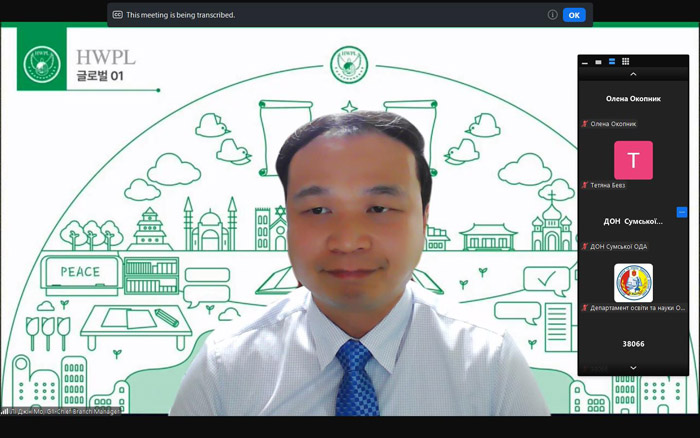Select the Департамент освіти emblem tile
700x438 pixels.
[x=633, y=282]
